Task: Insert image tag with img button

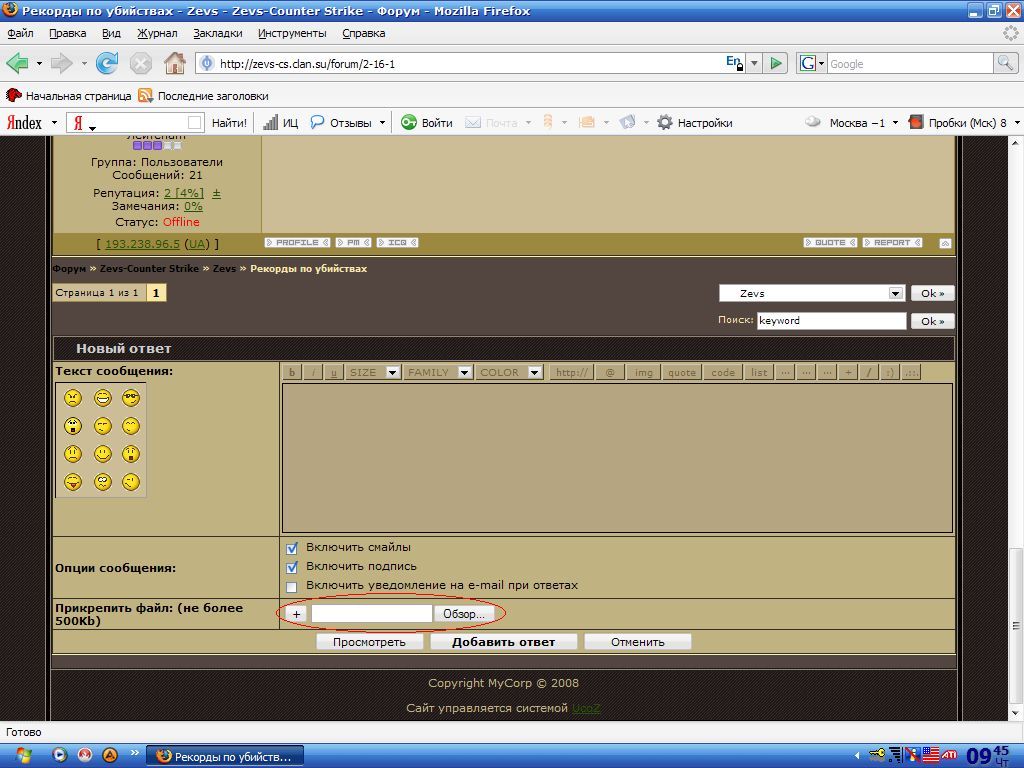Action: tap(643, 372)
